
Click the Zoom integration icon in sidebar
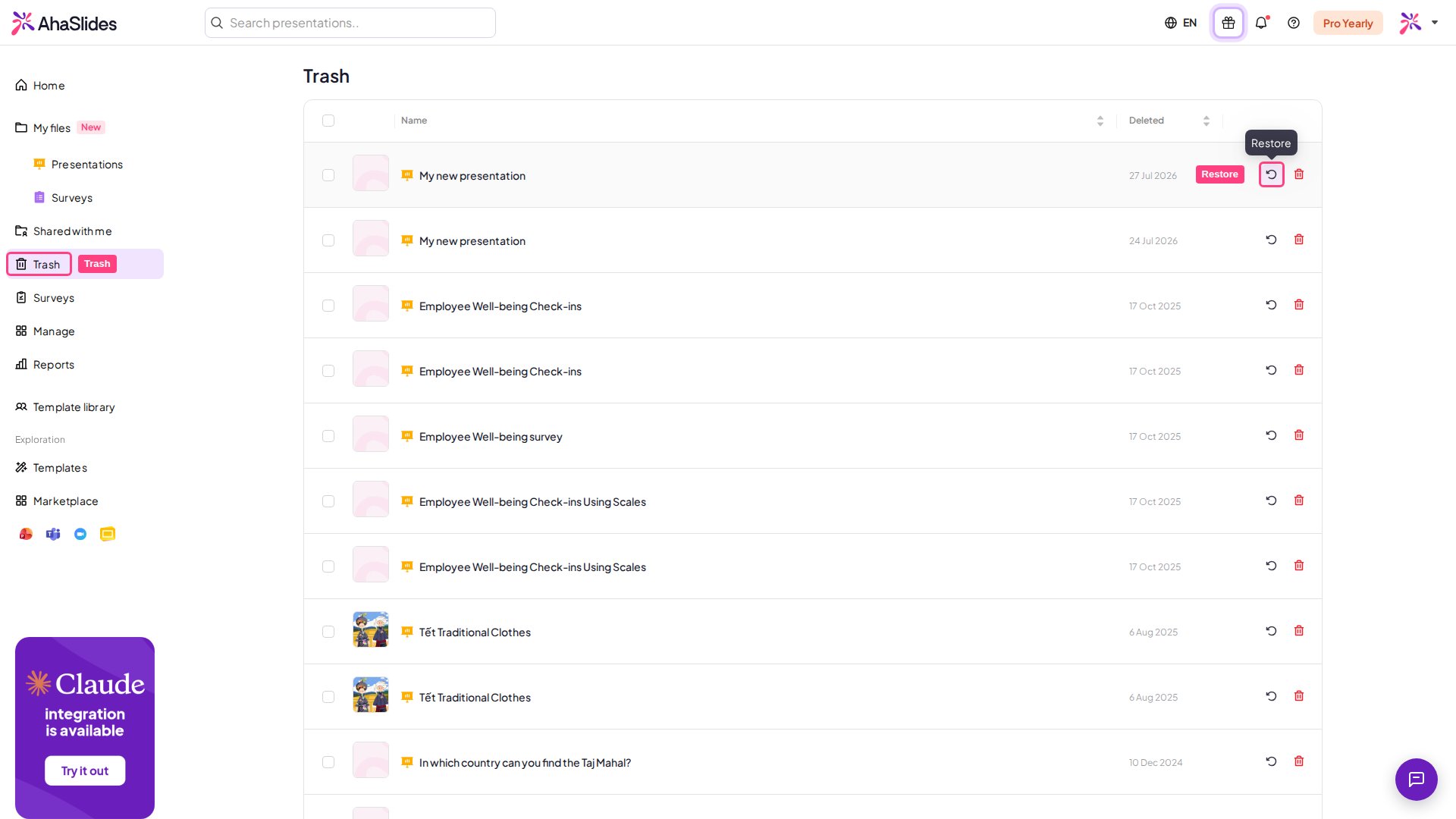[x=80, y=534]
